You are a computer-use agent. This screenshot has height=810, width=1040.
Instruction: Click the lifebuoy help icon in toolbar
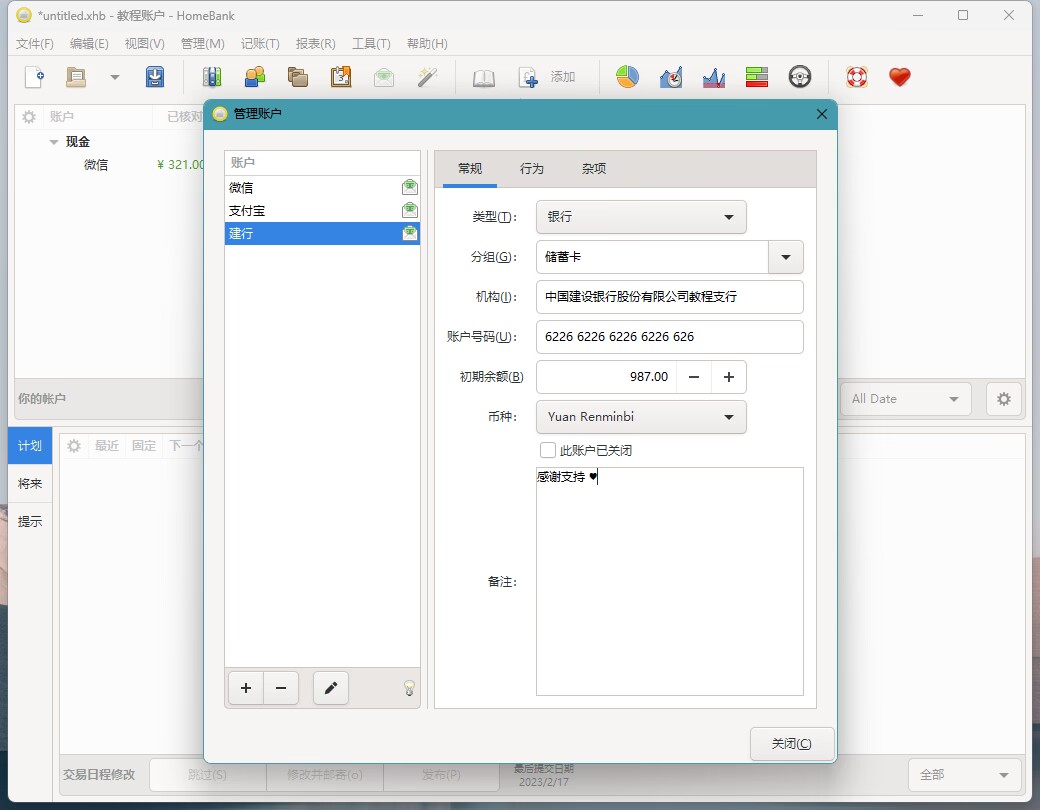(856, 77)
